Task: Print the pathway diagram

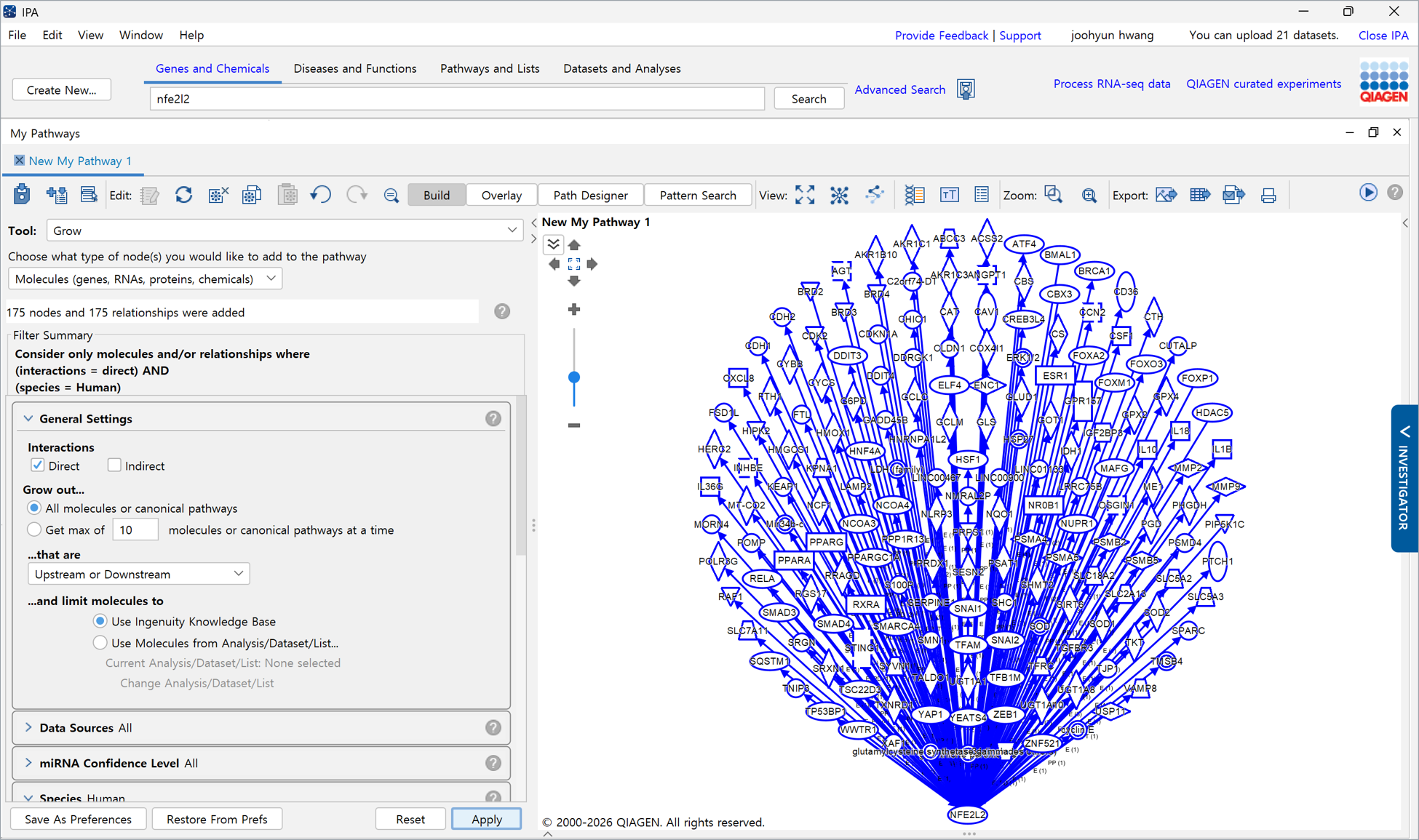Action: point(1268,195)
